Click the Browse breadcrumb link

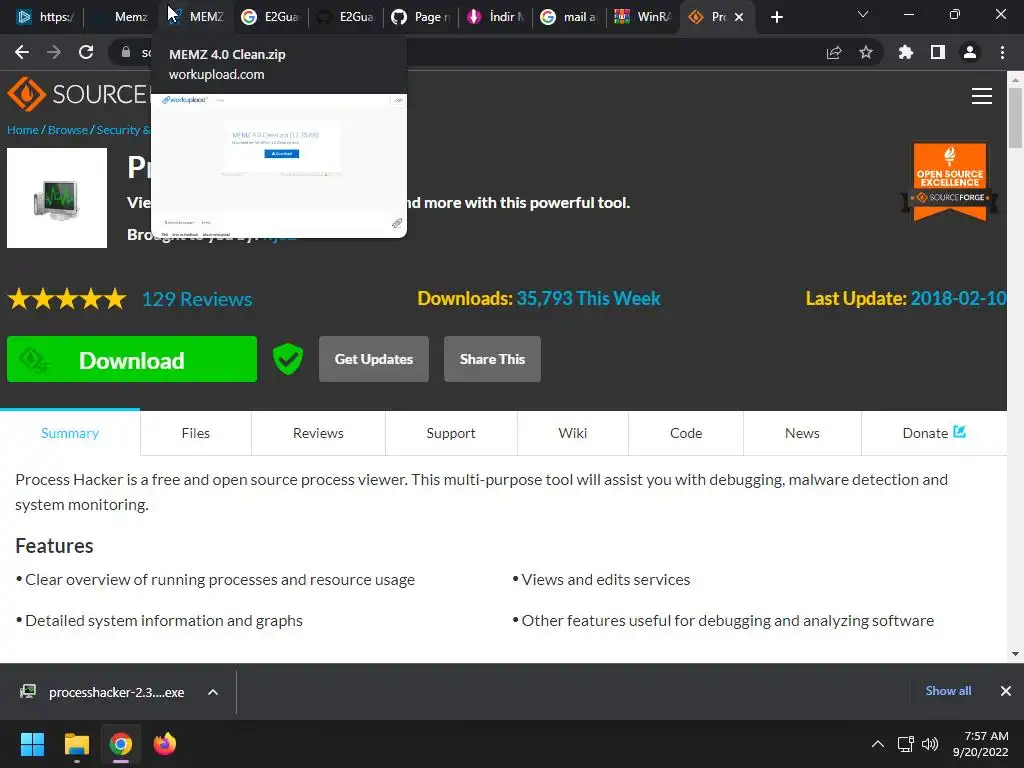pos(68,130)
